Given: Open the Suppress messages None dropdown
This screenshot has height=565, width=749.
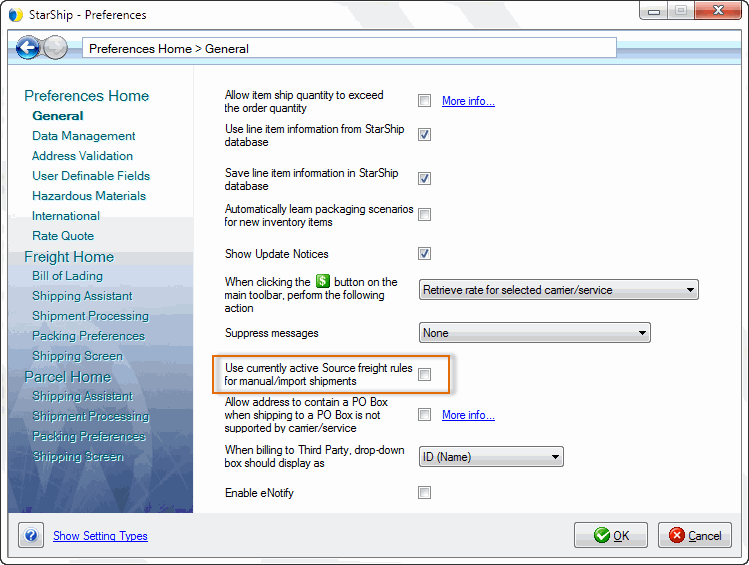Looking at the screenshot, I should [535, 333].
